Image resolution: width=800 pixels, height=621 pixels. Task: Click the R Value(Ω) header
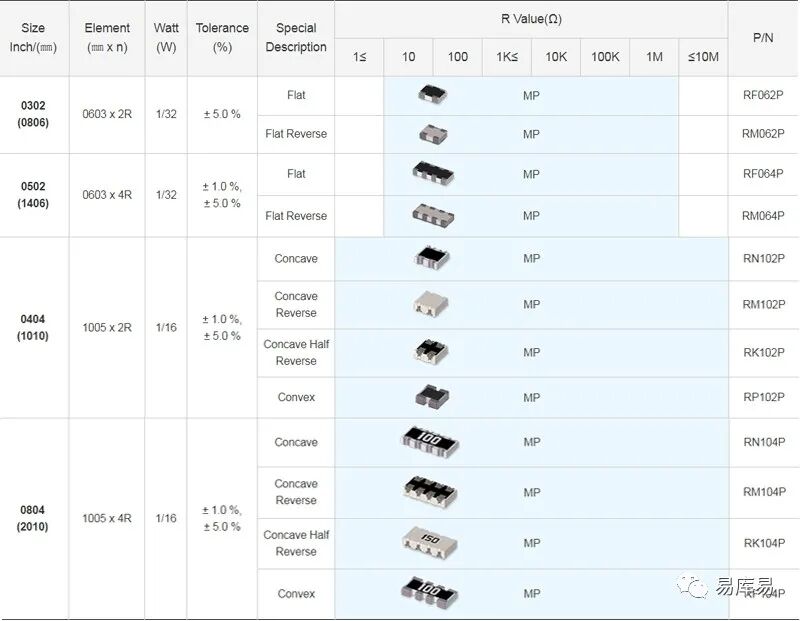pos(531,19)
